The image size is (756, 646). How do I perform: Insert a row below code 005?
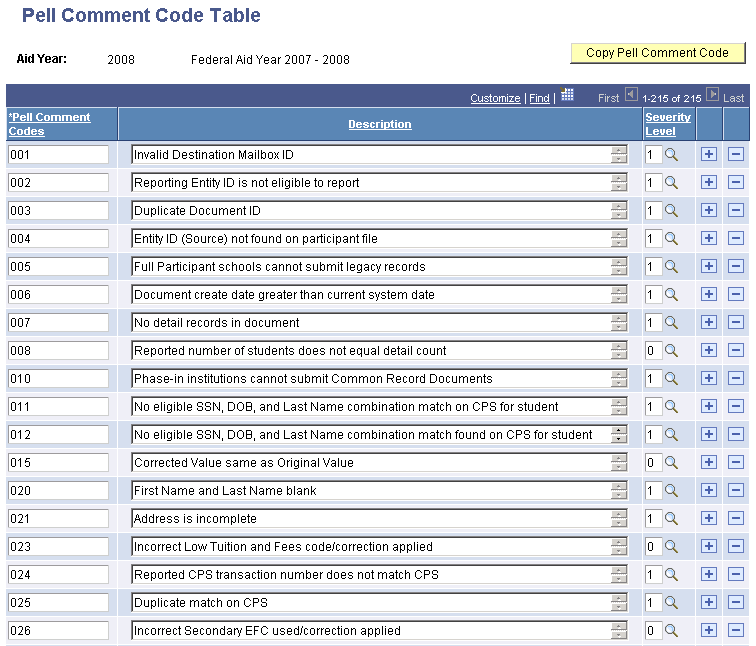click(709, 266)
